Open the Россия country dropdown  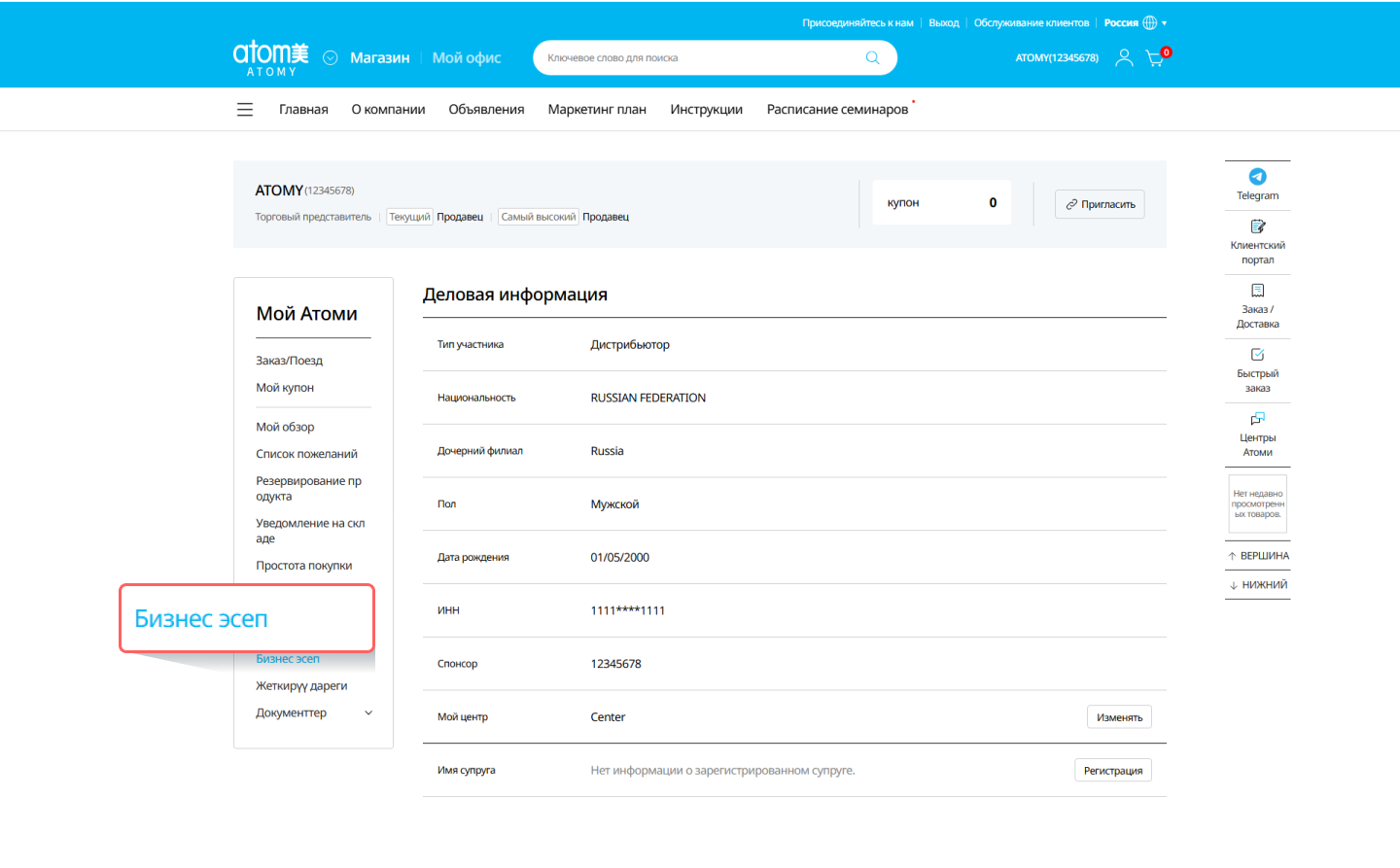[x=1135, y=22]
